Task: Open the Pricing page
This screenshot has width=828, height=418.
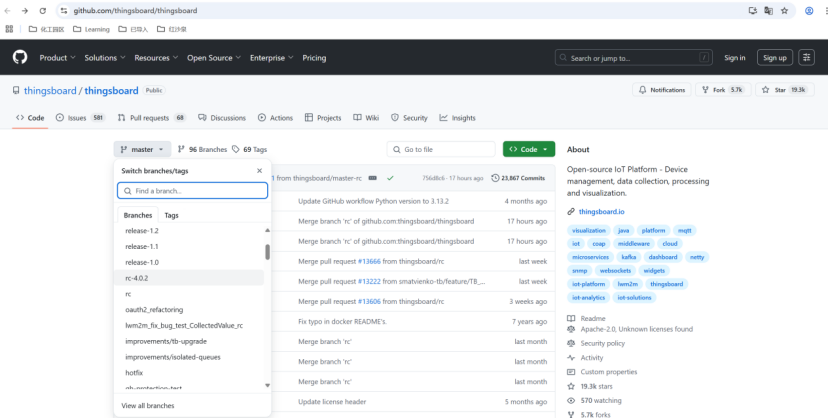Action: 314,58
